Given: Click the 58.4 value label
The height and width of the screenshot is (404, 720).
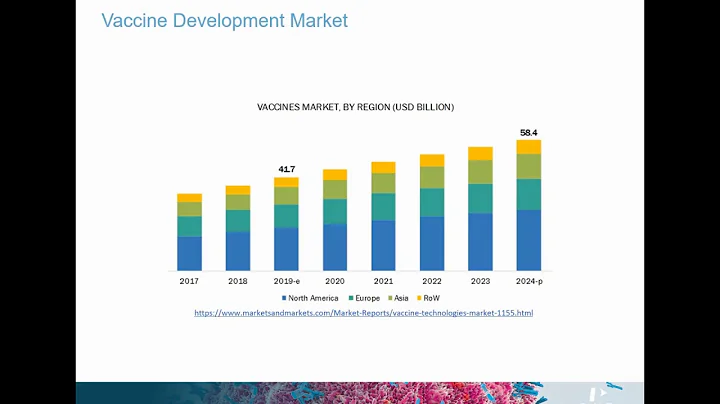Looking at the screenshot, I should tap(529, 133).
